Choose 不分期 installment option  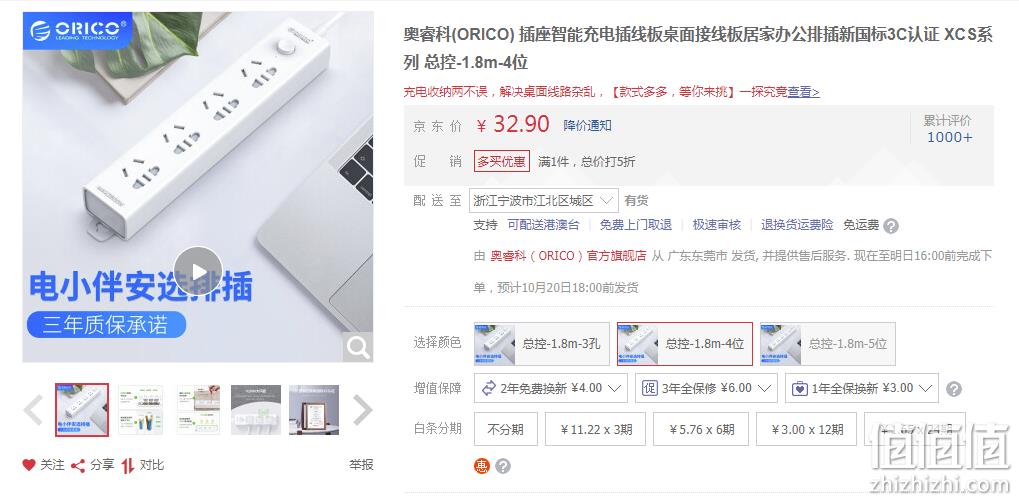(506, 429)
